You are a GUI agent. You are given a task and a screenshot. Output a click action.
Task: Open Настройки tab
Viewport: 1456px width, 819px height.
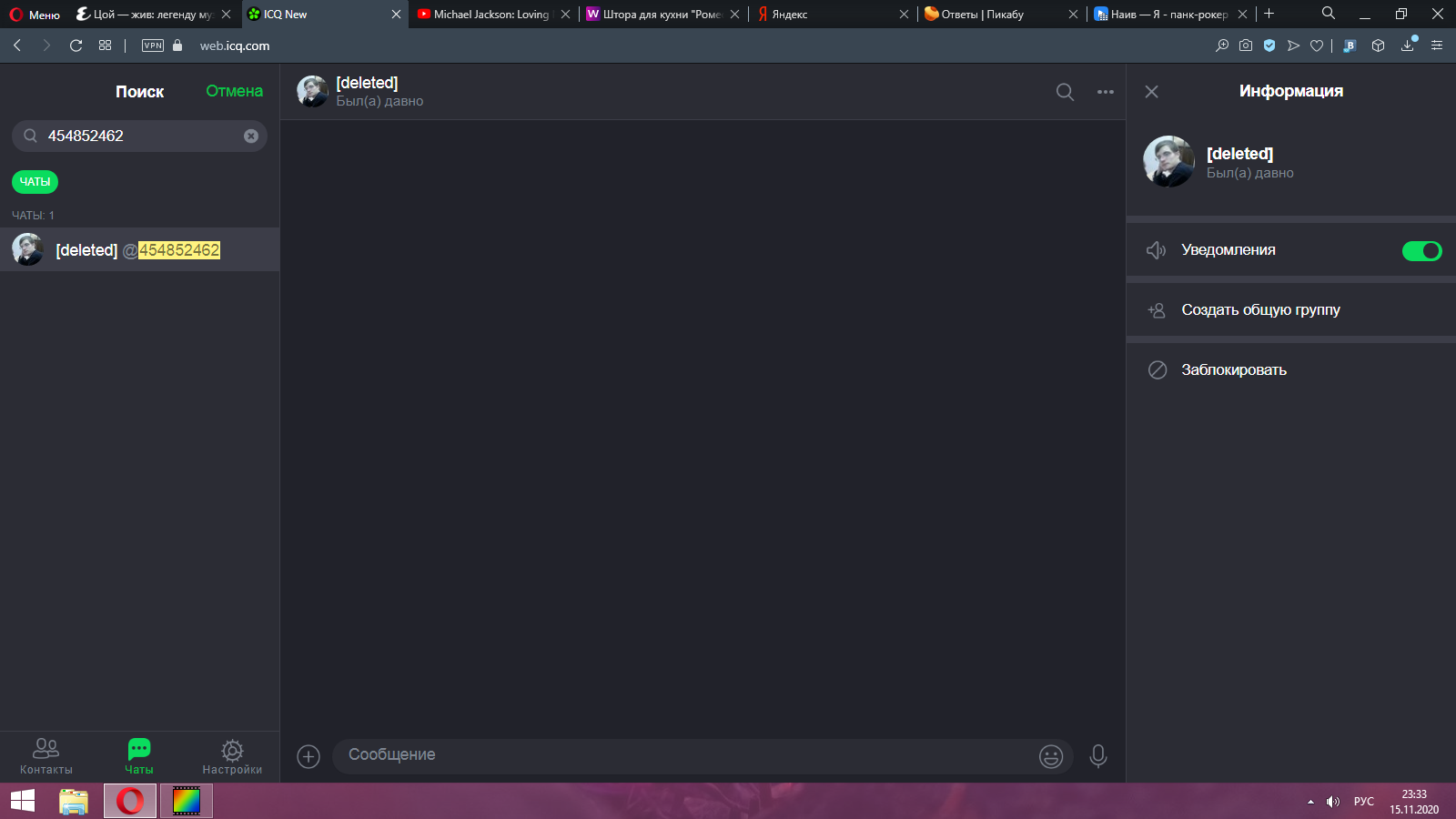(232, 756)
